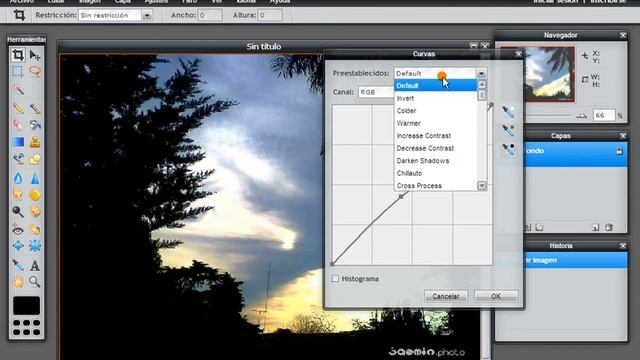Viewport: 640px width, 360px height.
Task: Choose the Decrease Contrast preset
Action: 435,149
